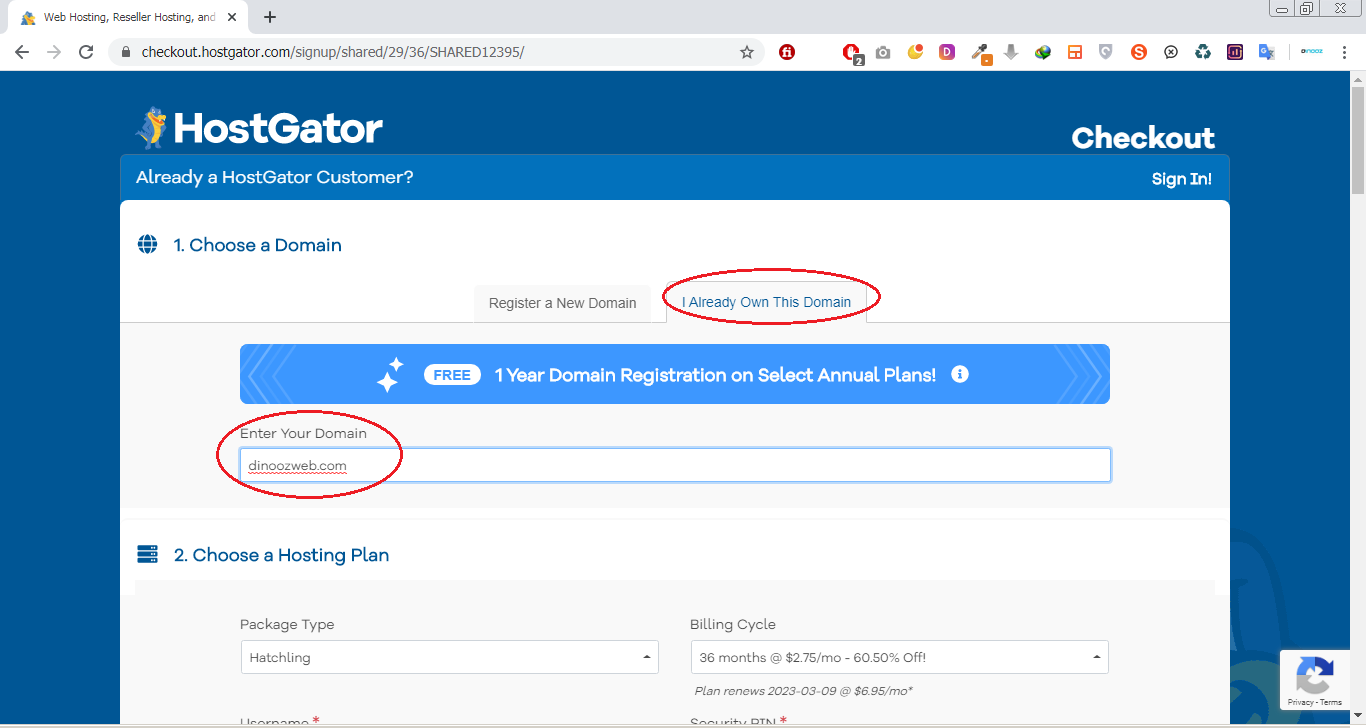Click the info icon on FREE domain banner

tap(960, 374)
